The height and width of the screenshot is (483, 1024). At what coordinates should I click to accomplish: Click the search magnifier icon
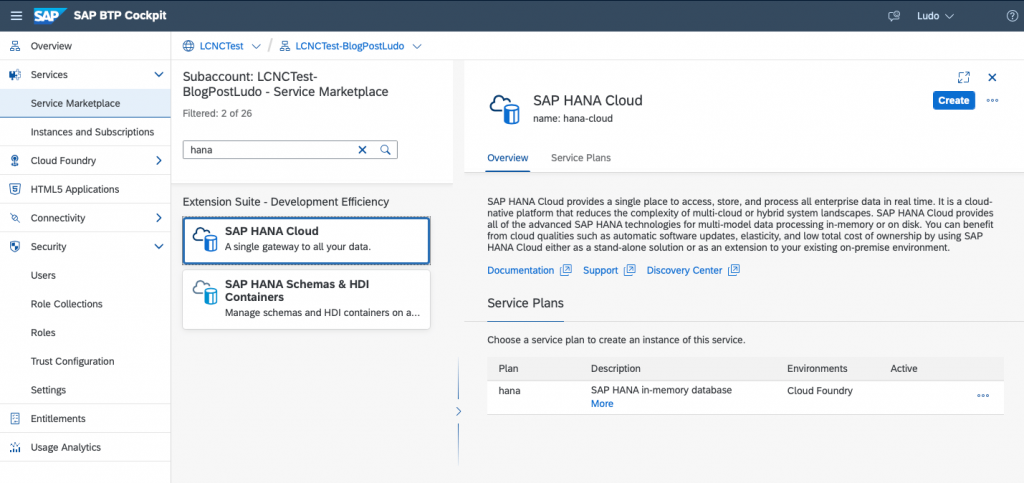[x=385, y=149]
